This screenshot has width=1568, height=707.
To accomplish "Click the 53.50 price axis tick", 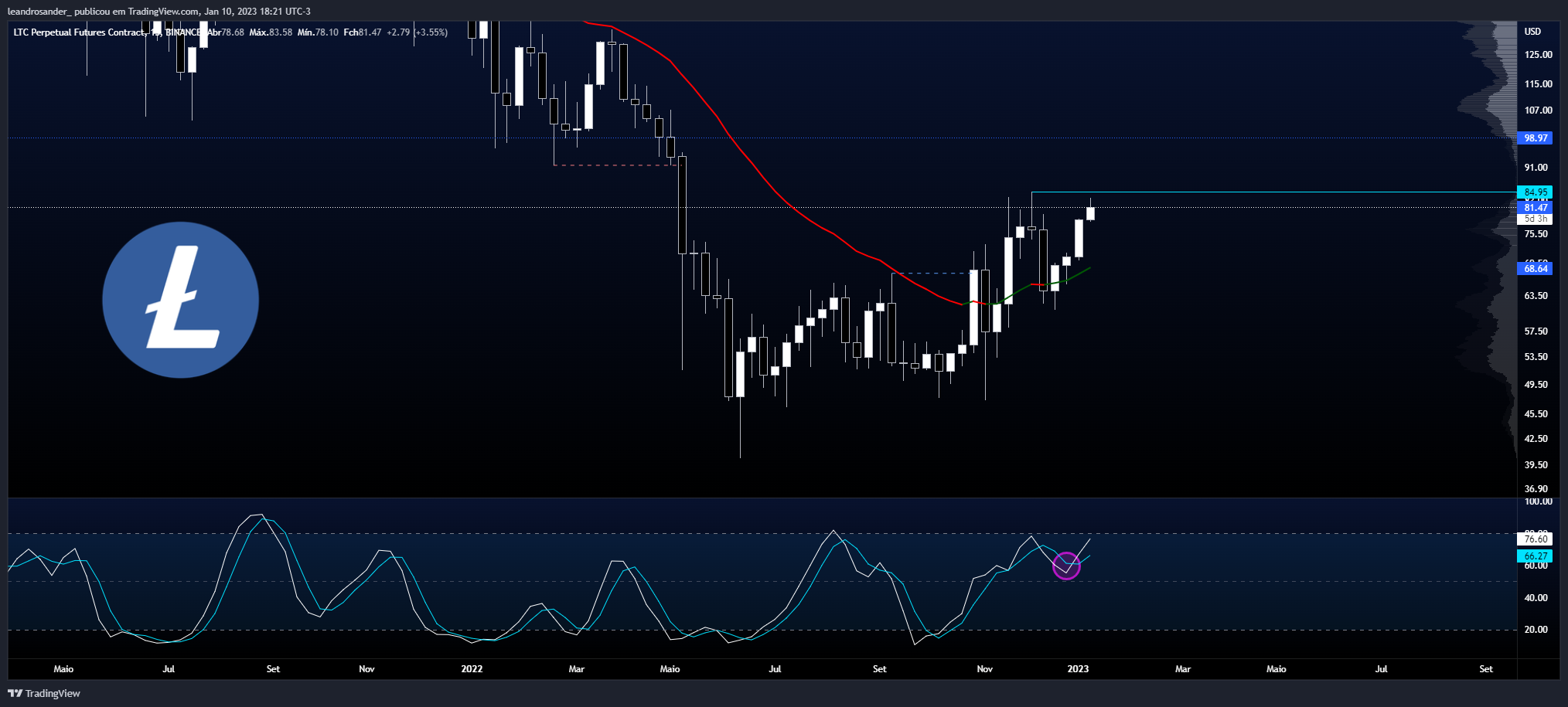I will point(1536,357).
